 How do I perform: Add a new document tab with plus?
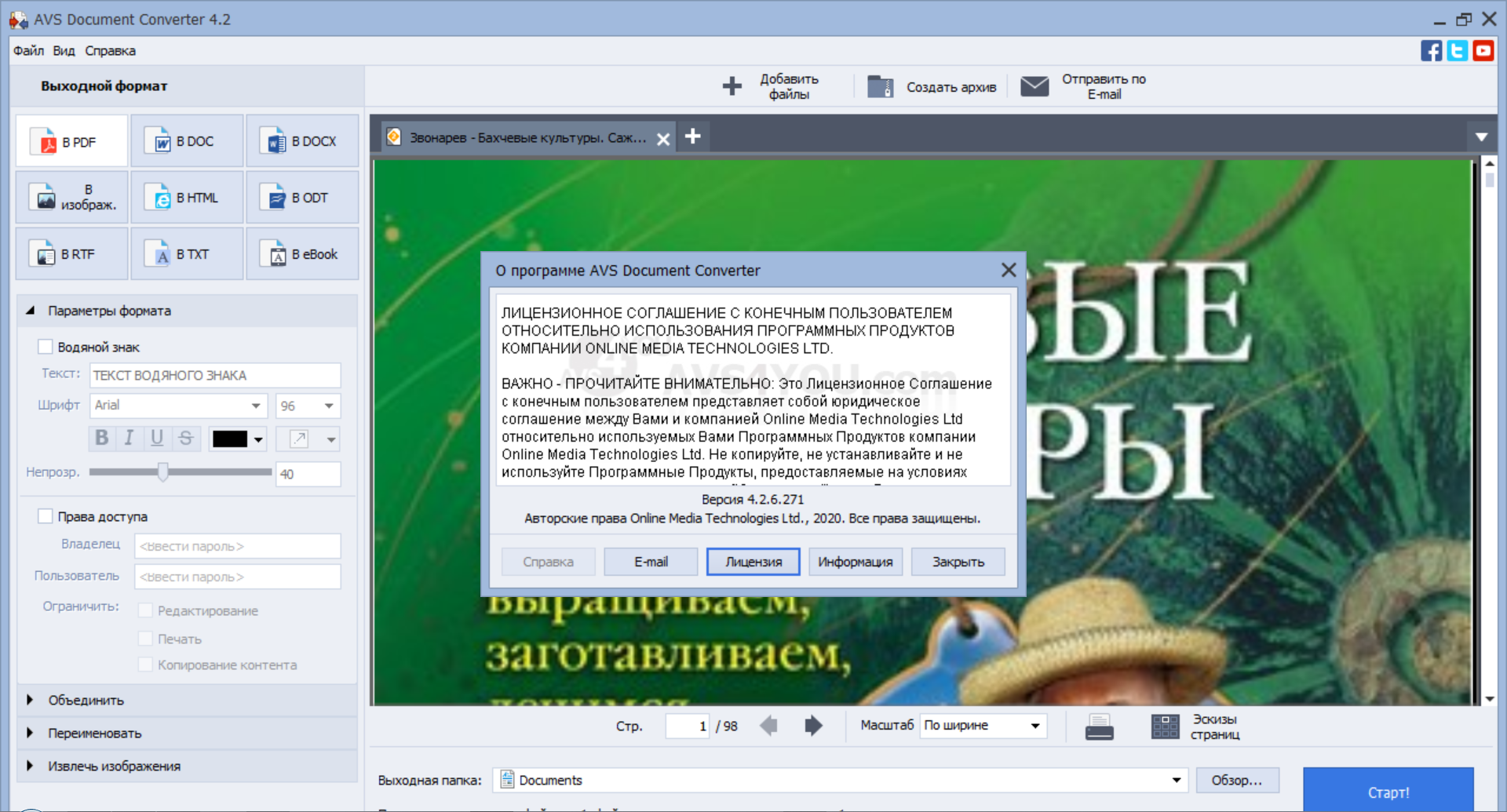pyautogui.click(x=692, y=137)
